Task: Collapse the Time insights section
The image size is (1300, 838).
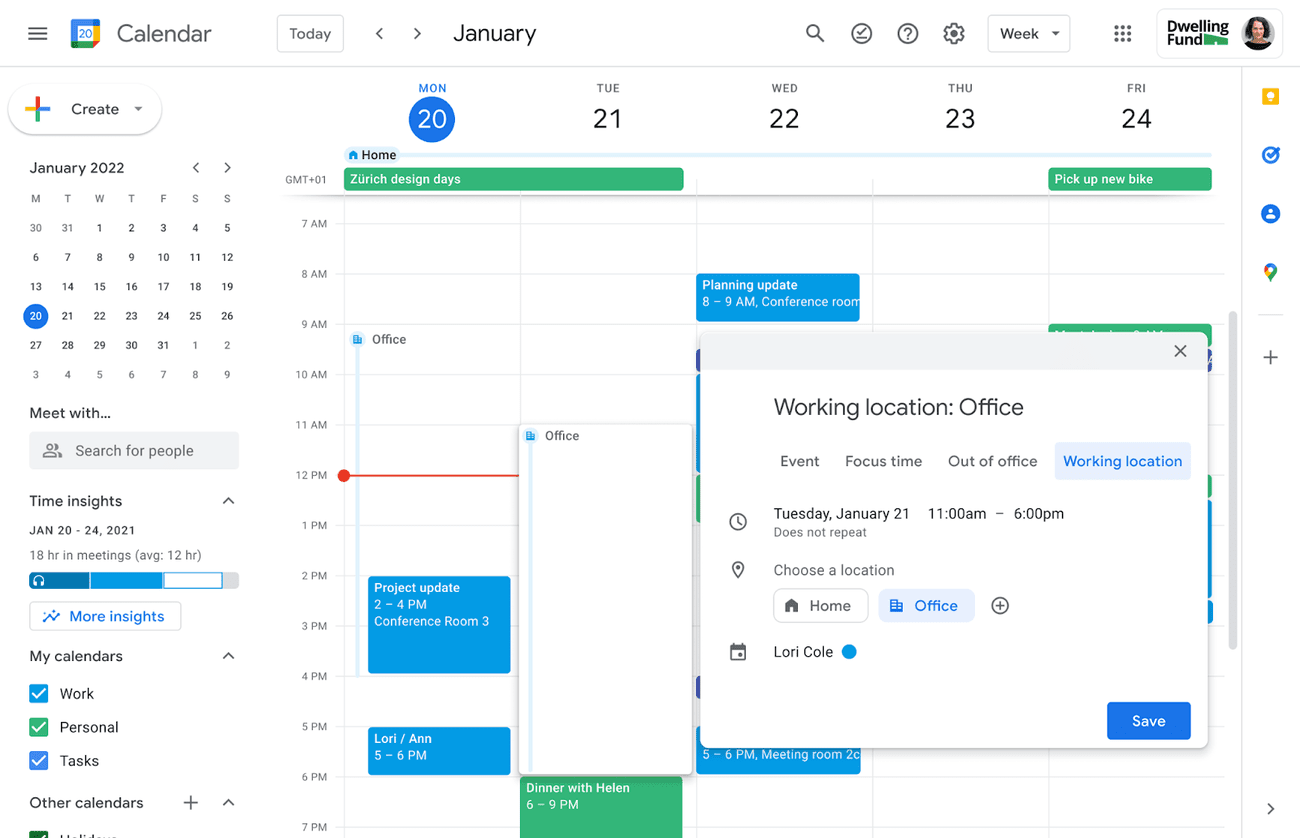Action: pyautogui.click(x=228, y=500)
